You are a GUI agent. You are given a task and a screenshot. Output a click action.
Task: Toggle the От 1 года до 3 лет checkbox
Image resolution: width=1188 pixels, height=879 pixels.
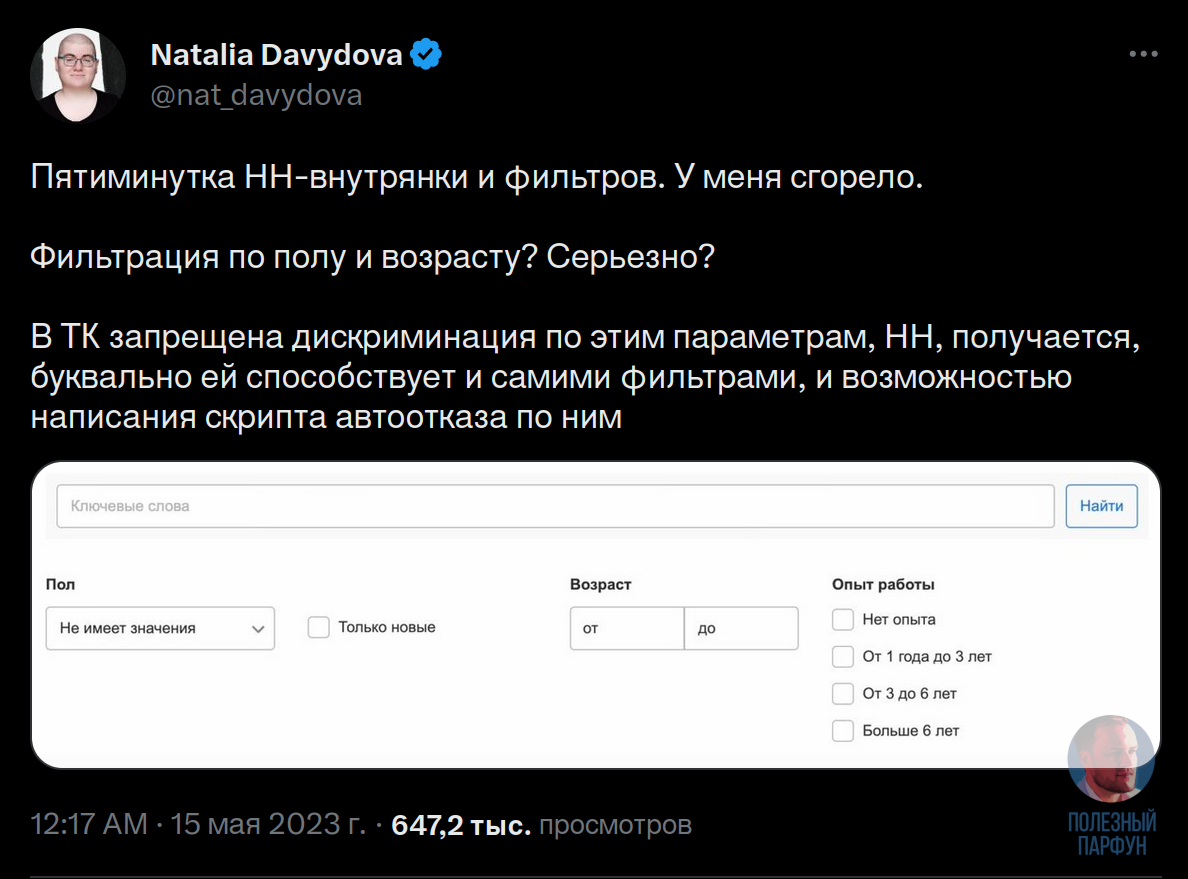pyautogui.click(x=843, y=657)
